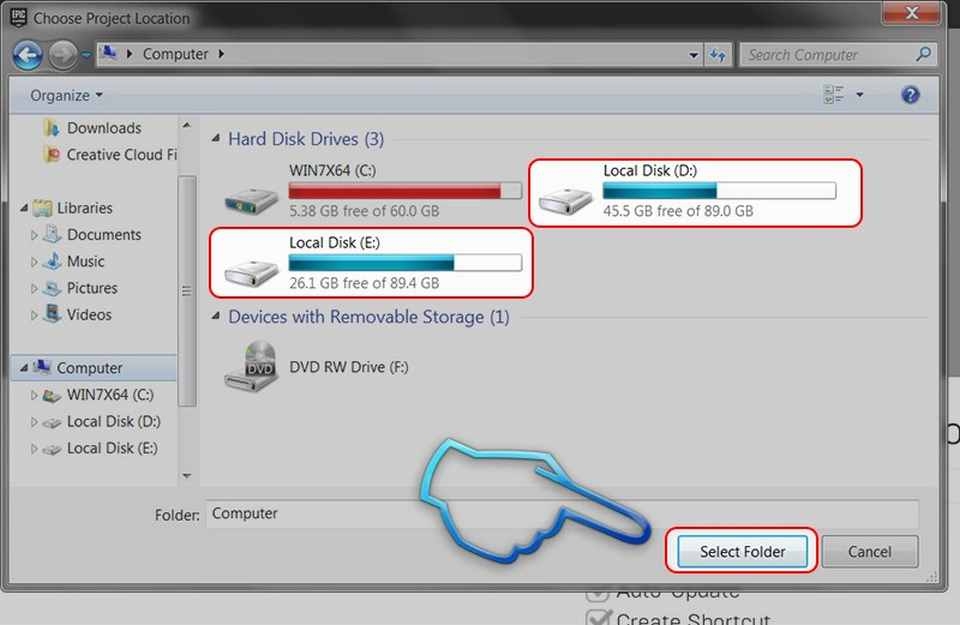
Task: Click the Local Disk (D:) usage bar
Action: click(x=719, y=191)
